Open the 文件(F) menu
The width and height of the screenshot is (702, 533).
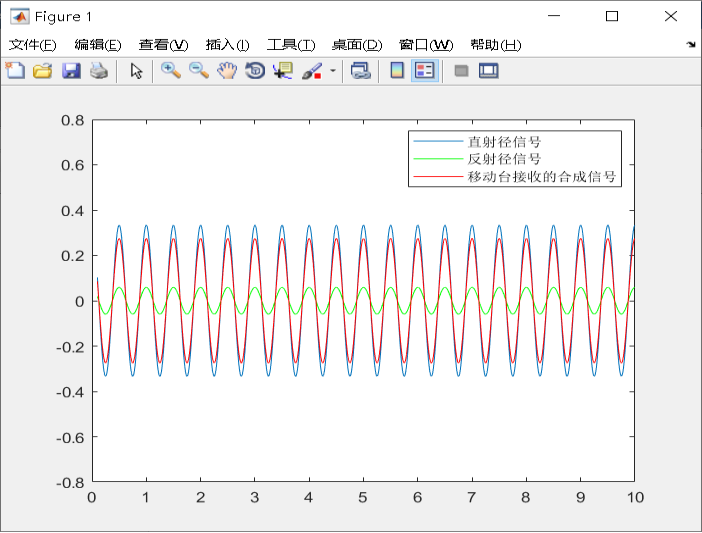click(x=33, y=45)
